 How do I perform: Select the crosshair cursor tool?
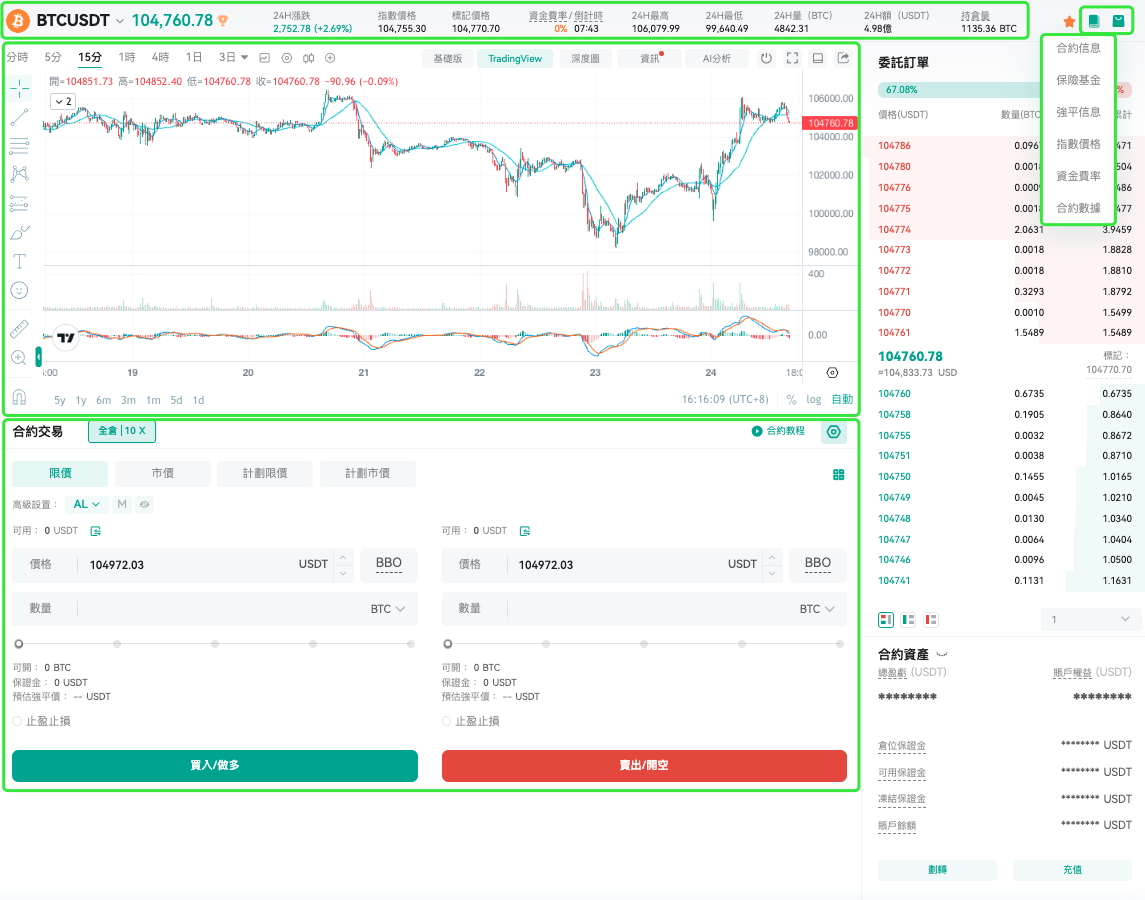pyautogui.click(x=20, y=88)
